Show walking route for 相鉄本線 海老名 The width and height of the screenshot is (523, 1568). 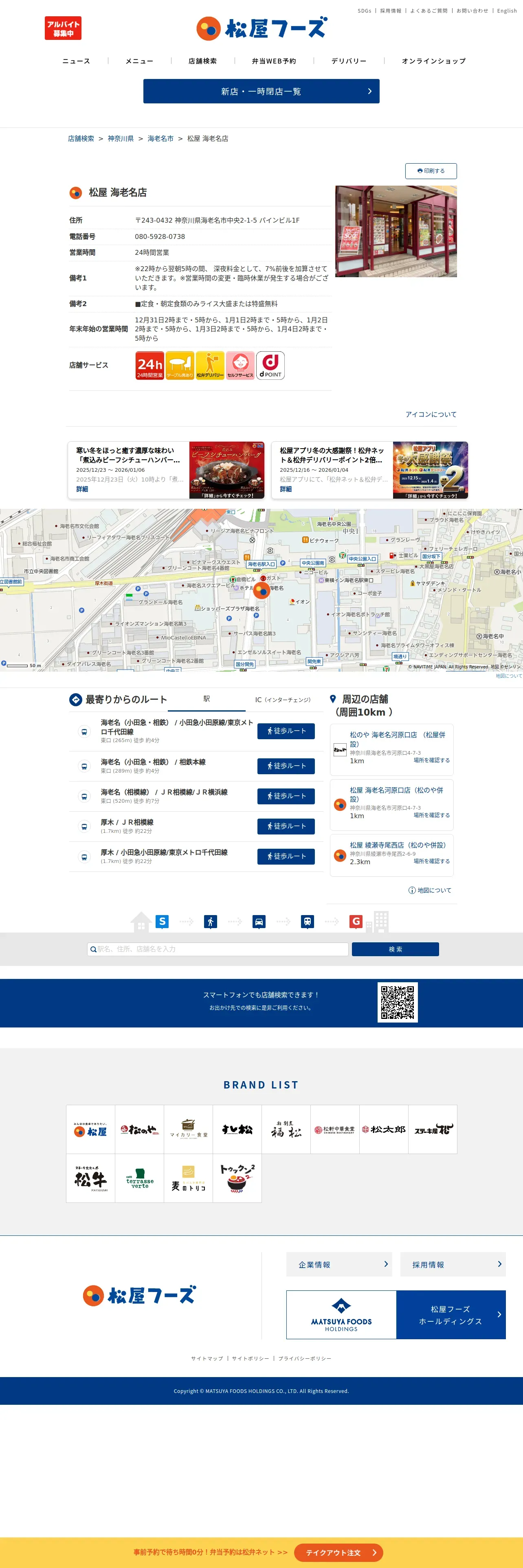(286, 766)
